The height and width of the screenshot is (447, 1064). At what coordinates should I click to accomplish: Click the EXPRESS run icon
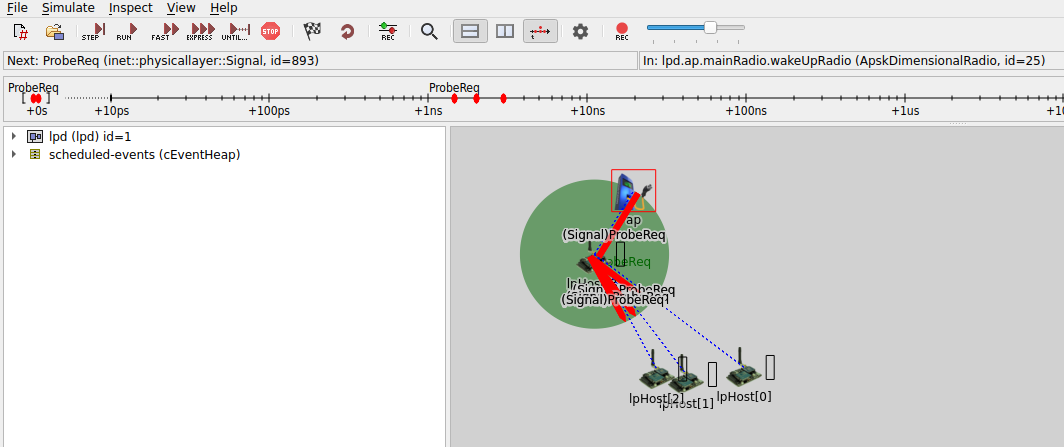(x=200, y=31)
